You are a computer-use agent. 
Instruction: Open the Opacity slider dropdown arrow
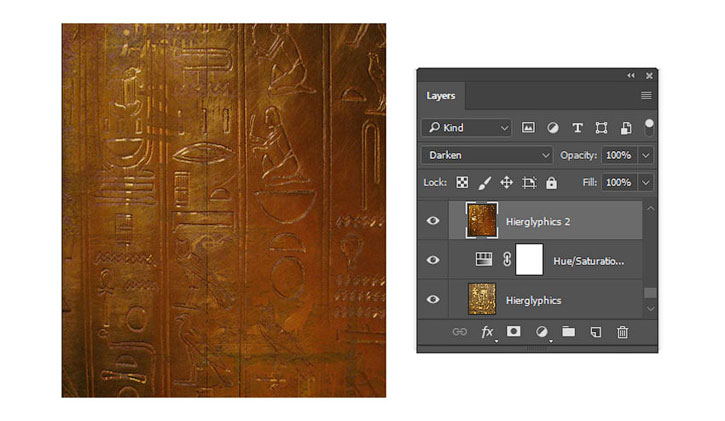646,155
